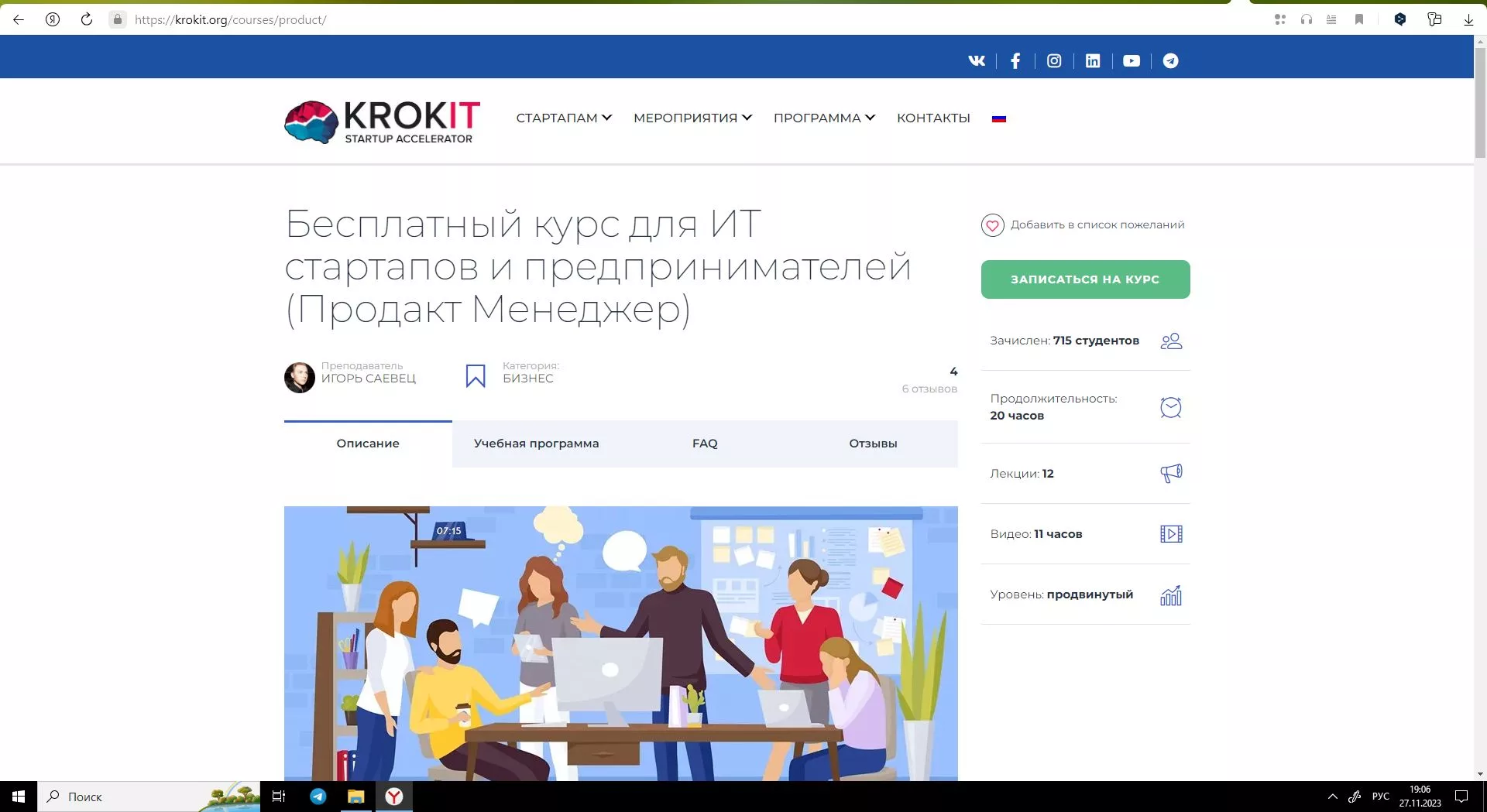Open the Instagram icon link
1487x812 pixels.
tap(1054, 61)
